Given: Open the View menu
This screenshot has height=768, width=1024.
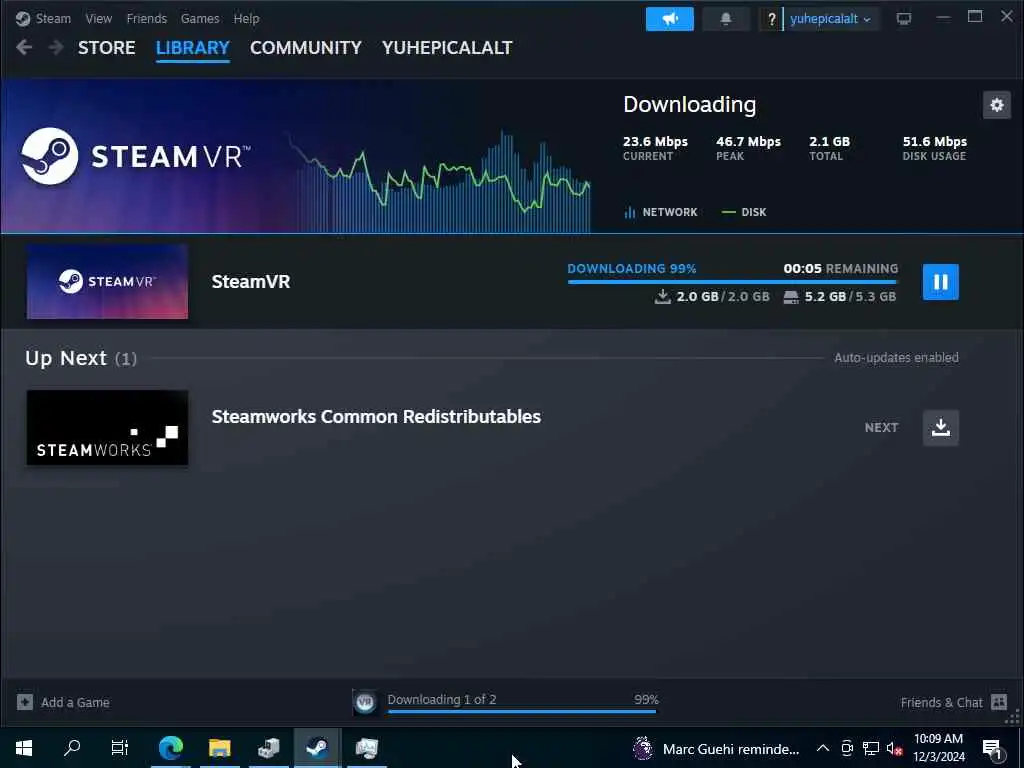Looking at the screenshot, I should coord(99,18).
